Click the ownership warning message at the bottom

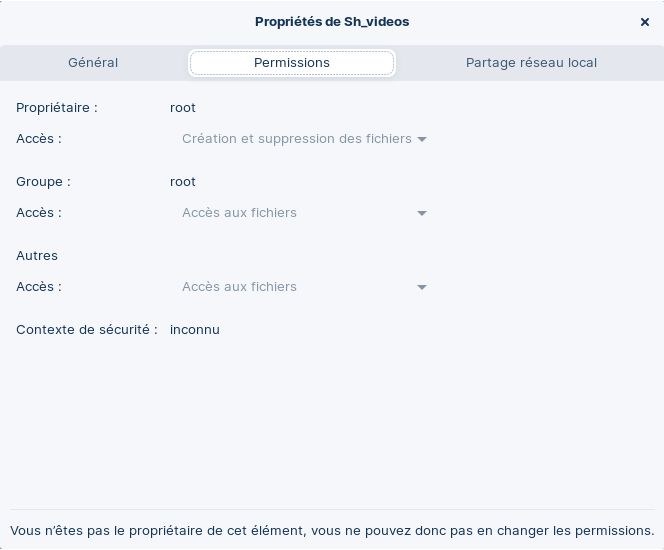332,531
